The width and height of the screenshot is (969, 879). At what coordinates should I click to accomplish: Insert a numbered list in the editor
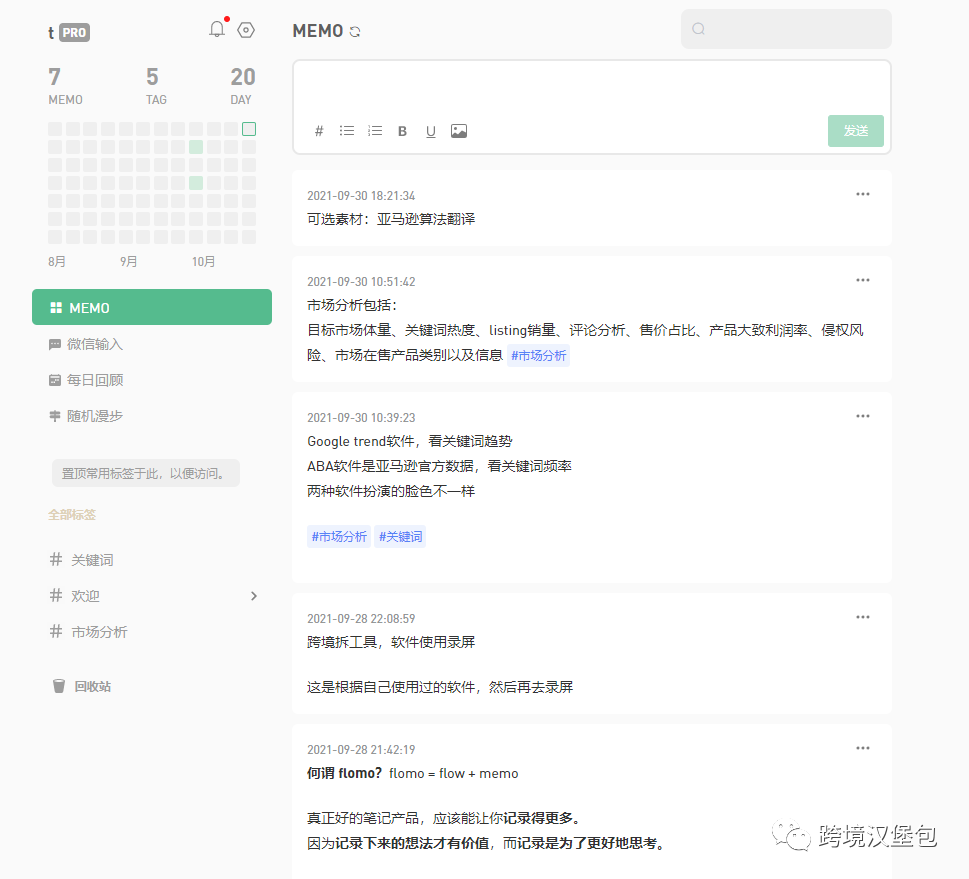tap(374, 131)
